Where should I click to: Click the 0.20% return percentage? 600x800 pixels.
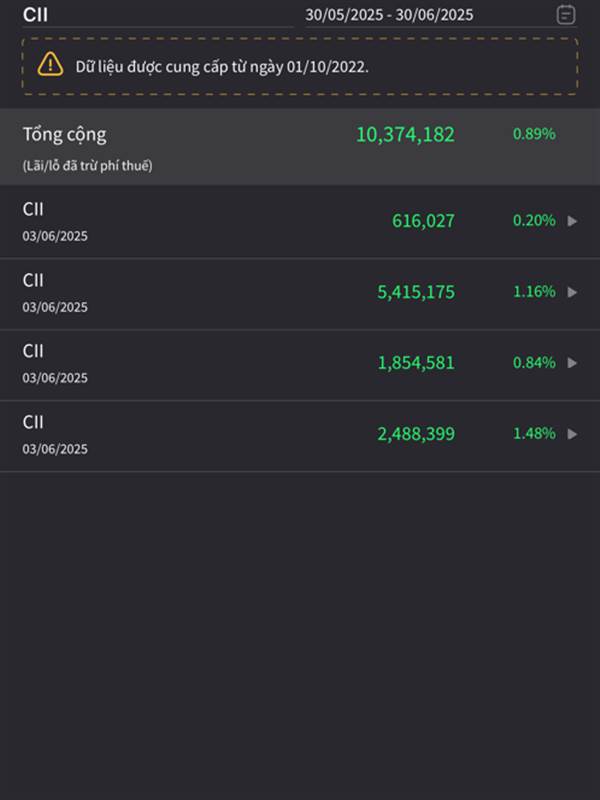point(534,220)
